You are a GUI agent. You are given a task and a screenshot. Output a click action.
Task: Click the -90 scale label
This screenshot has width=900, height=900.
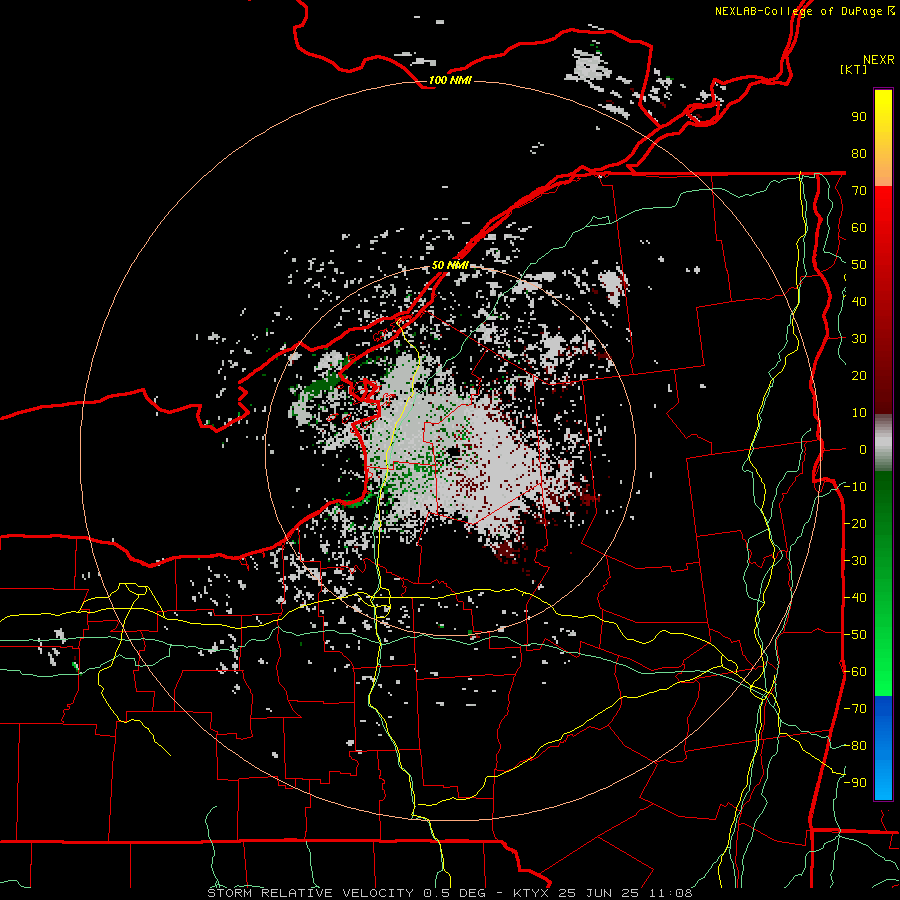coord(855,783)
